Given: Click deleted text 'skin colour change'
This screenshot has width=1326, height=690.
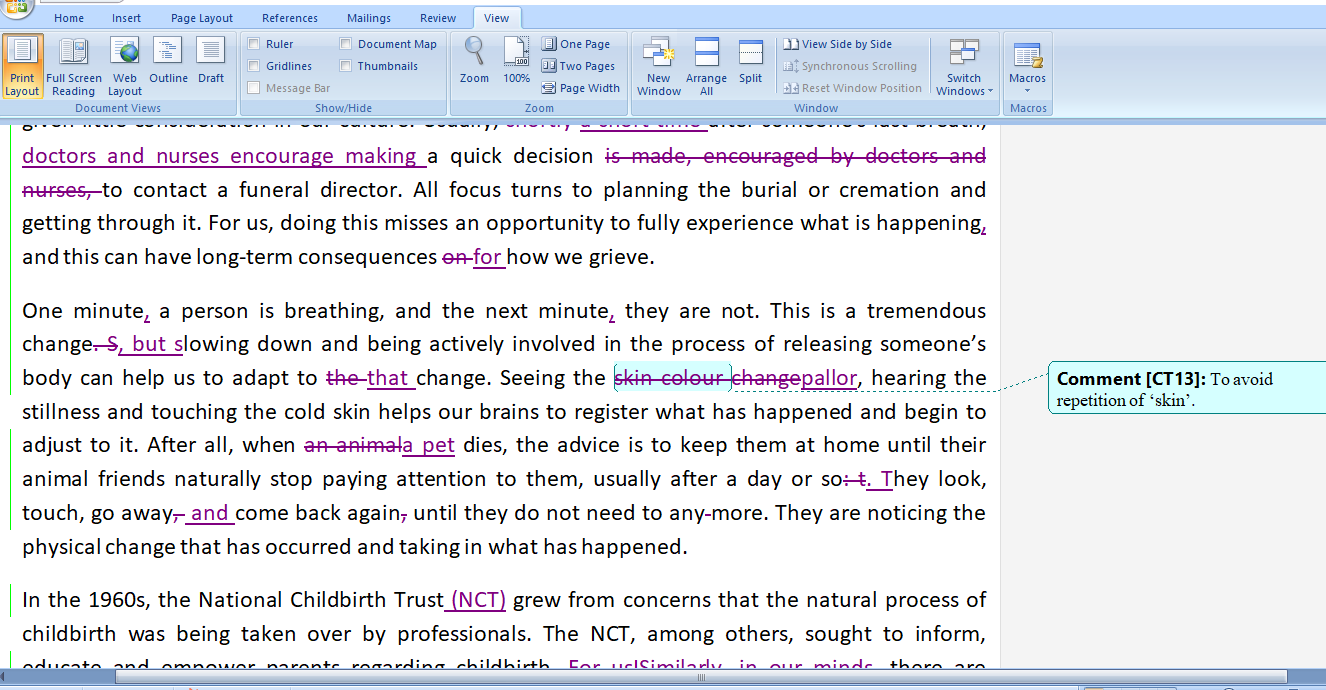Looking at the screenshot, I should tap(707, 378).
